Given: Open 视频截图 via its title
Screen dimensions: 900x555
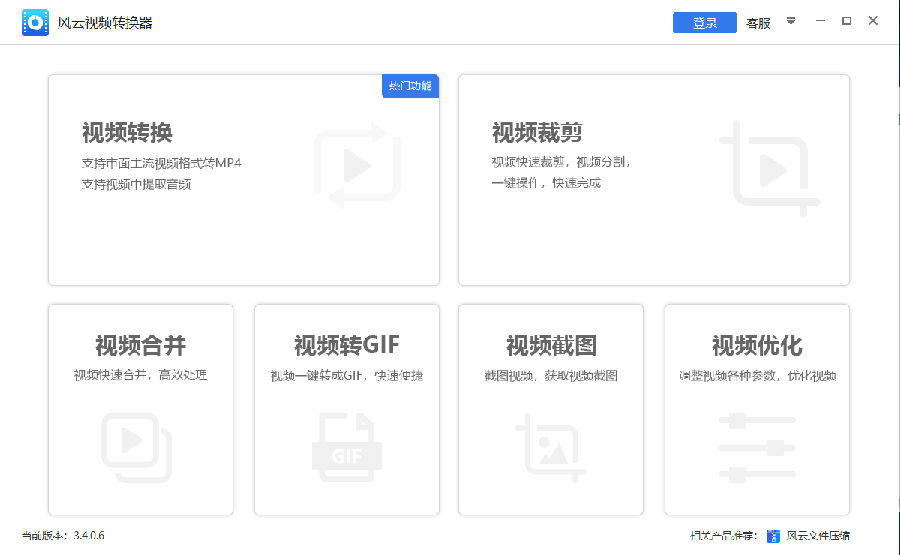Looking at the screenshot, I should (551, 346).
